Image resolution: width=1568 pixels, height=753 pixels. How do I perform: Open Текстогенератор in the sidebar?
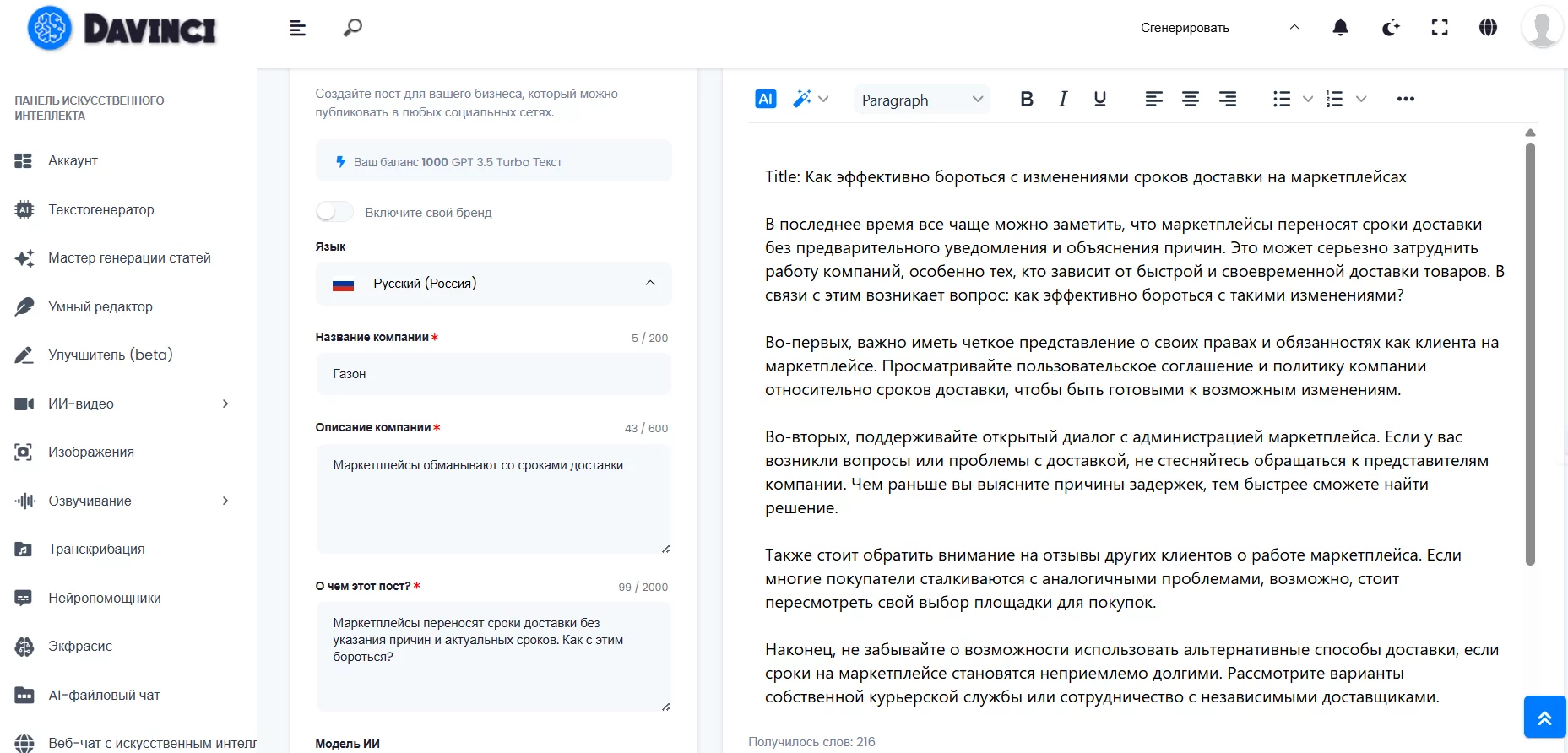(x=100, y=209)
